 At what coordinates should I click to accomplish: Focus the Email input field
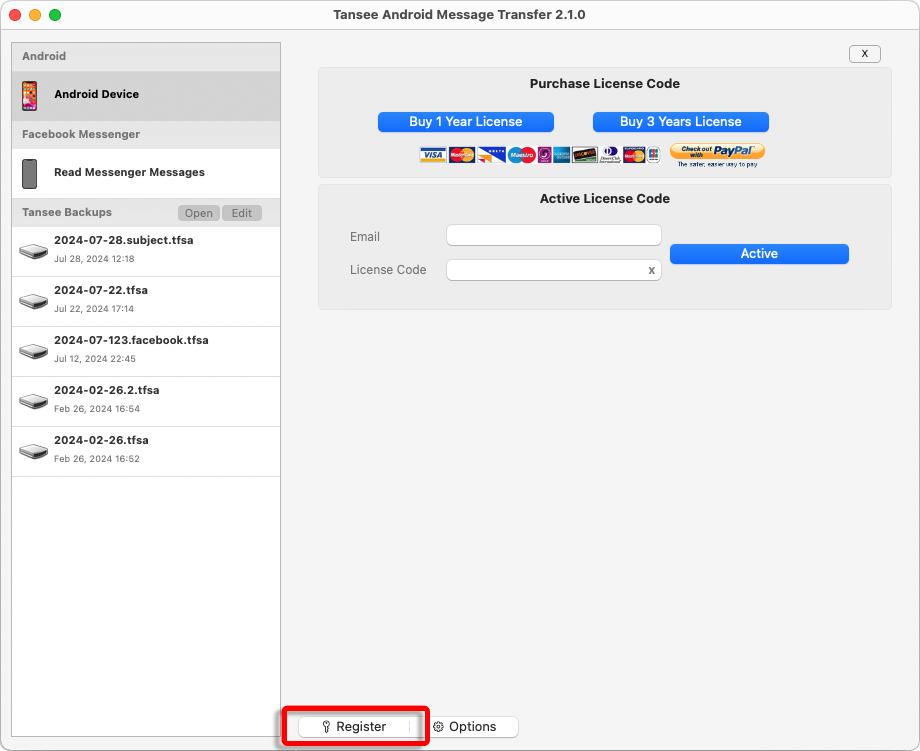(x=553, y=235)
